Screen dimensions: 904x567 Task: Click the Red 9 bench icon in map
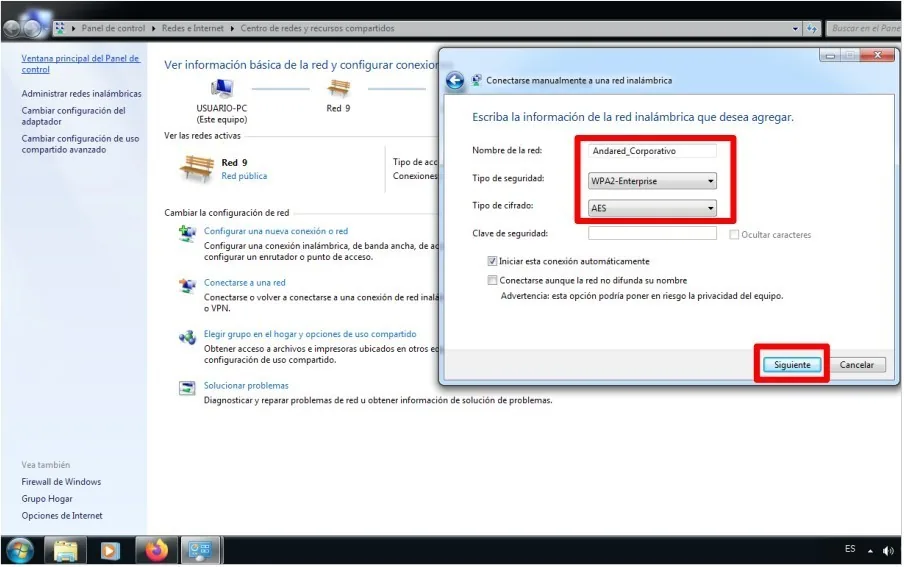click(x=338, y=89)
